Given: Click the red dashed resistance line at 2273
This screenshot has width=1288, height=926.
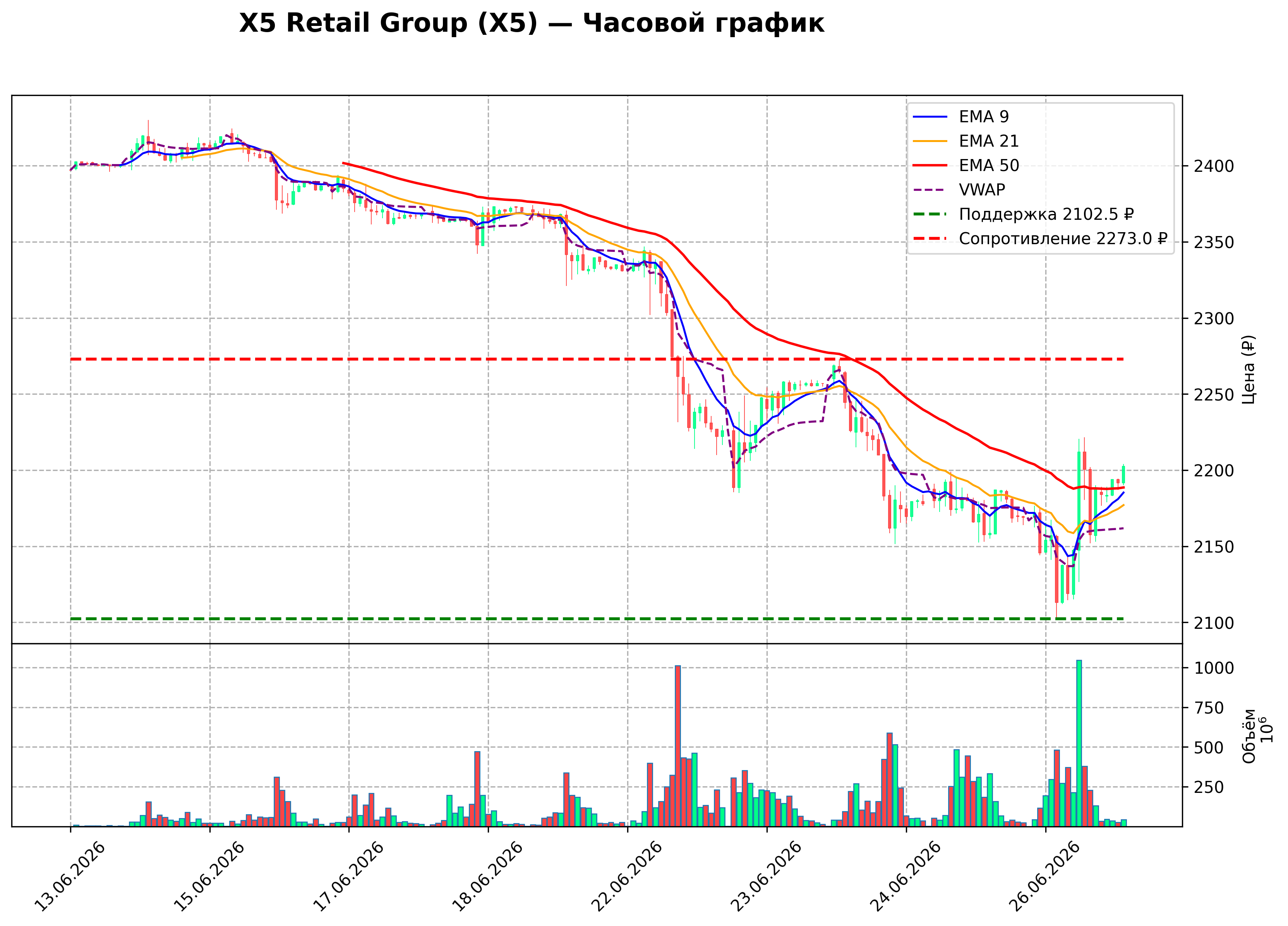Looking at the screenshot, I should pos(596,359).
